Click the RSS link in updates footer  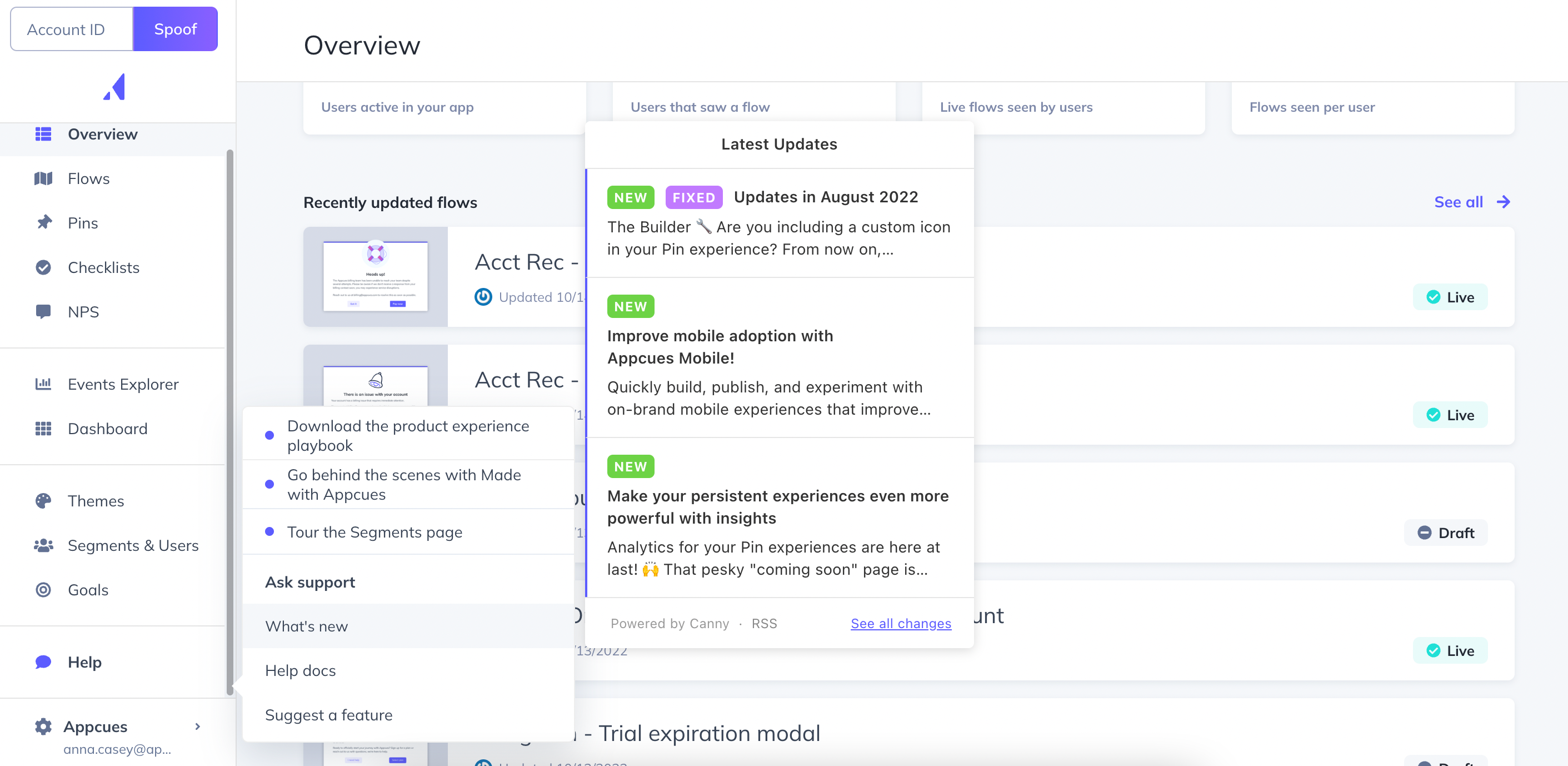tap(764, 624)
